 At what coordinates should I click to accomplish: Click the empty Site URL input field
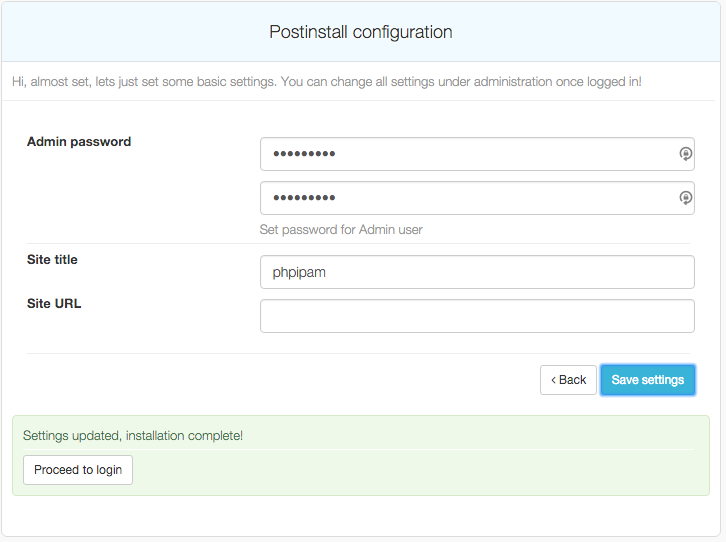pyautogui.click(x=476, y=316)
